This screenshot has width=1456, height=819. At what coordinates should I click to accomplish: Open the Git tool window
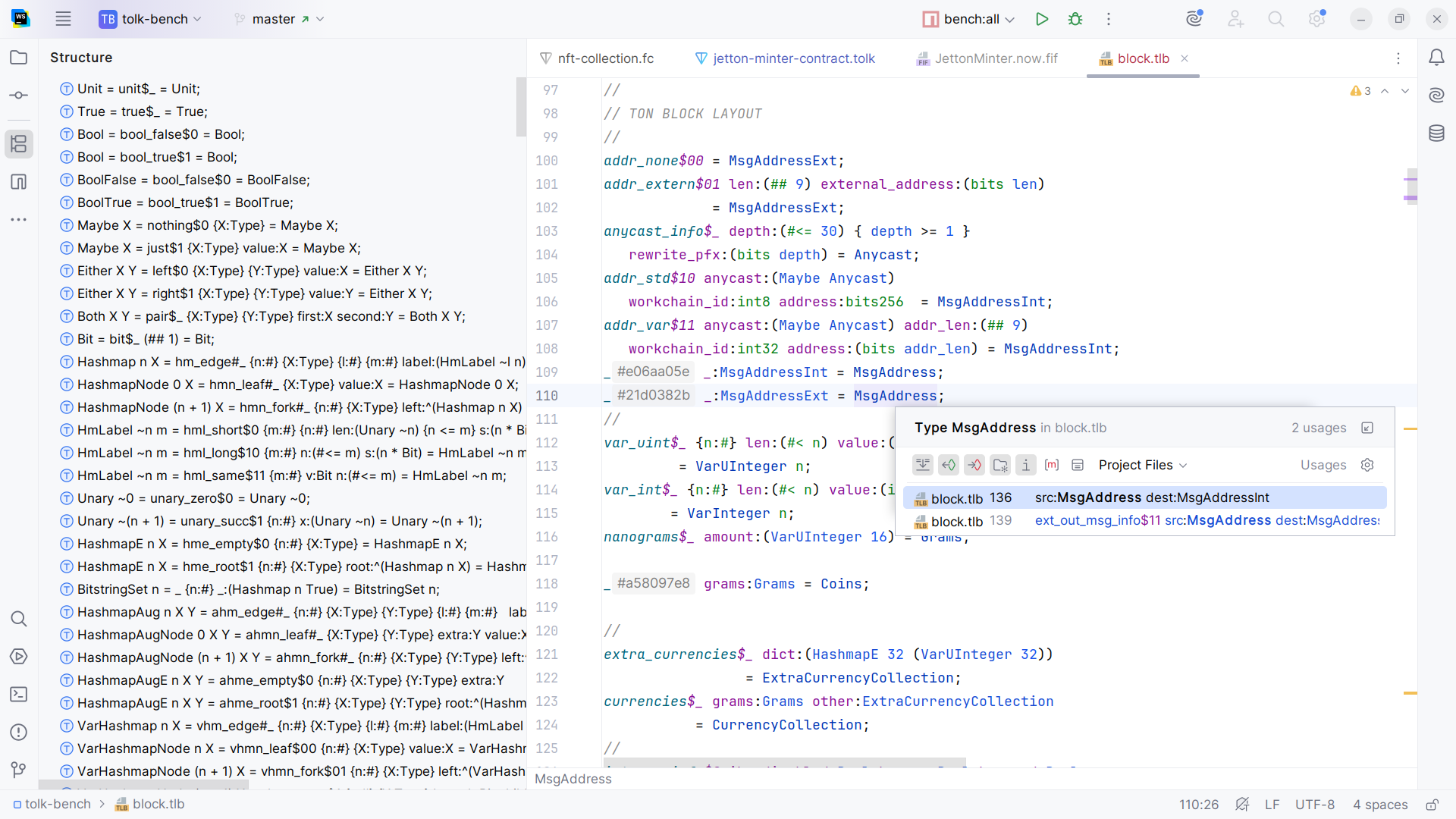click(19, 770)
